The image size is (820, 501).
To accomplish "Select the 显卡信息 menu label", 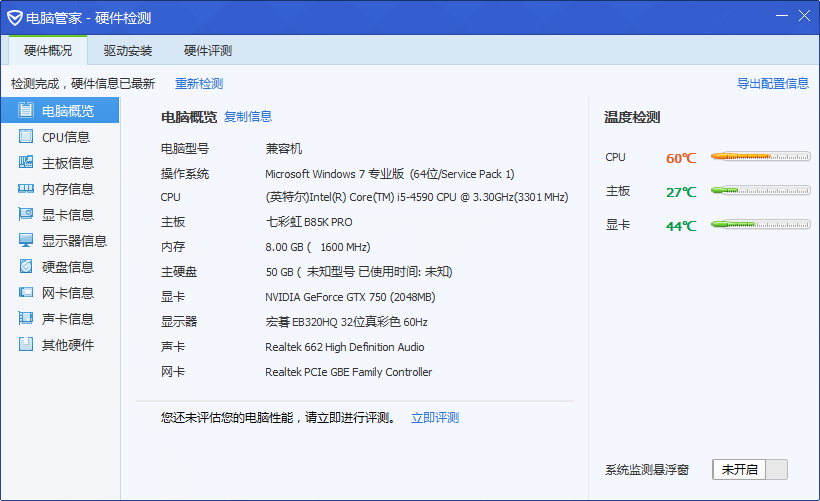I will (x=68, y=215).
